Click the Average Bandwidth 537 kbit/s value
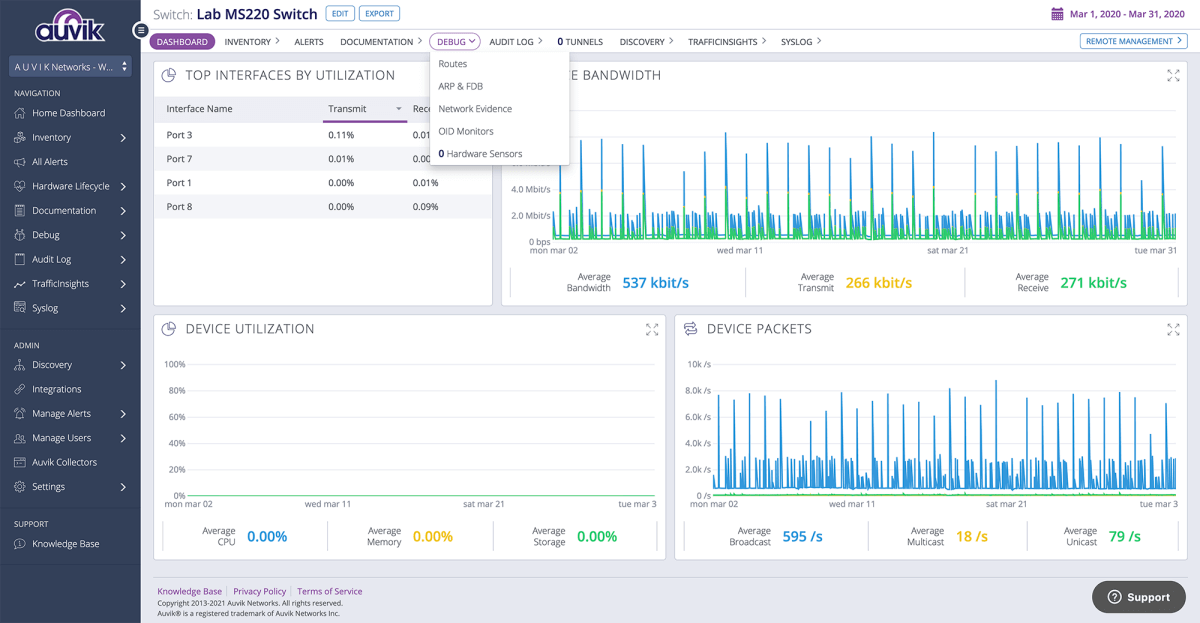The width and height of the screenshot is (1200, 623). coord(656,283)
